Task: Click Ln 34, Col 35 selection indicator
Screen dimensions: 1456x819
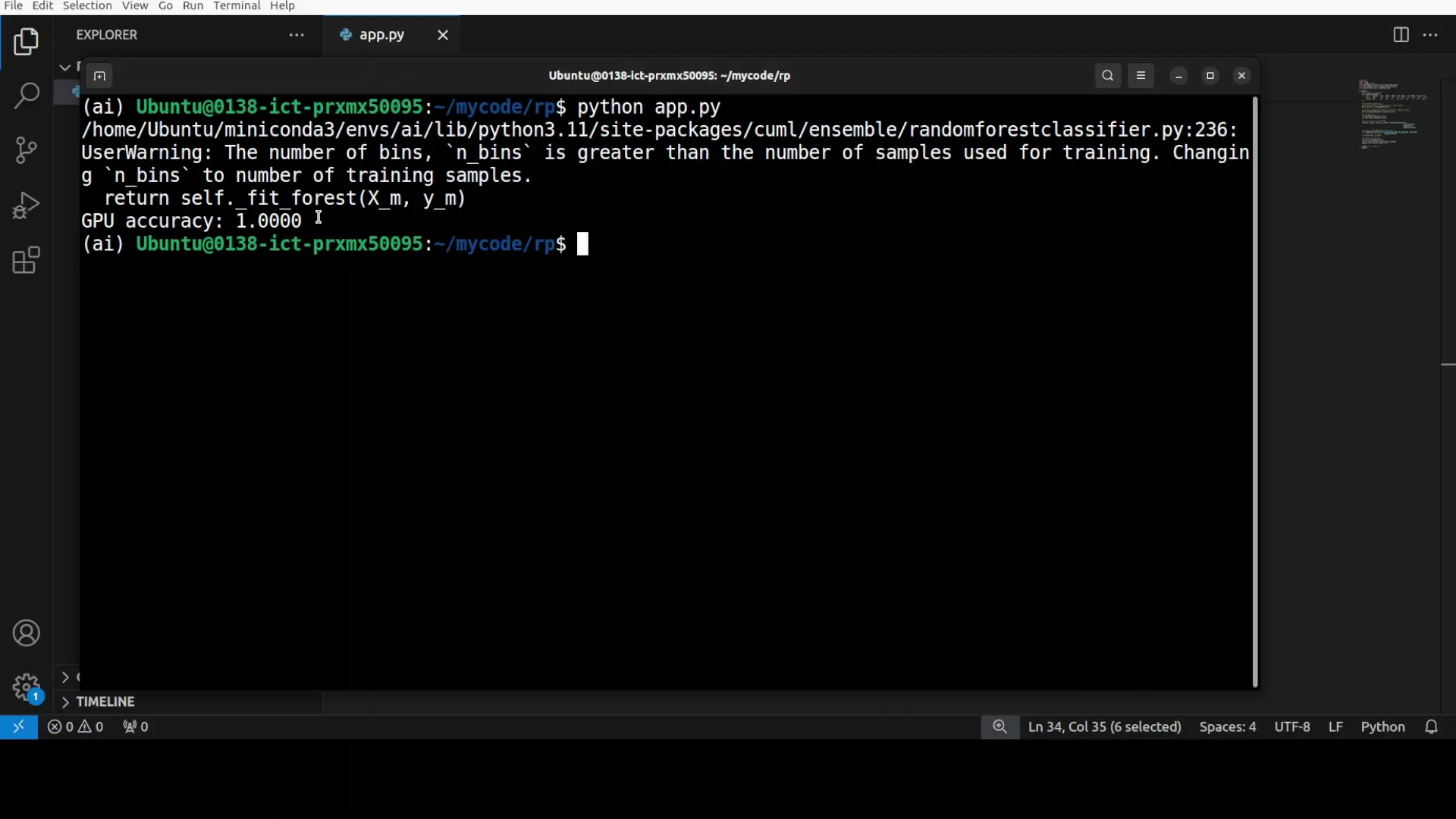Action: coord(1104,726)
